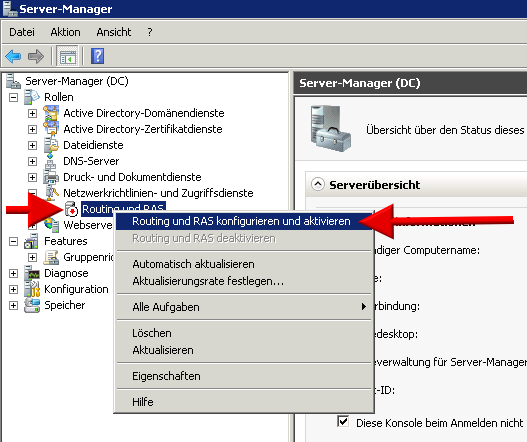Viewport: 527px width, 442px height.
Task: Click the Server-Manager (DC) root node icon
Action: pyautogui.click(x=14, y=81)
